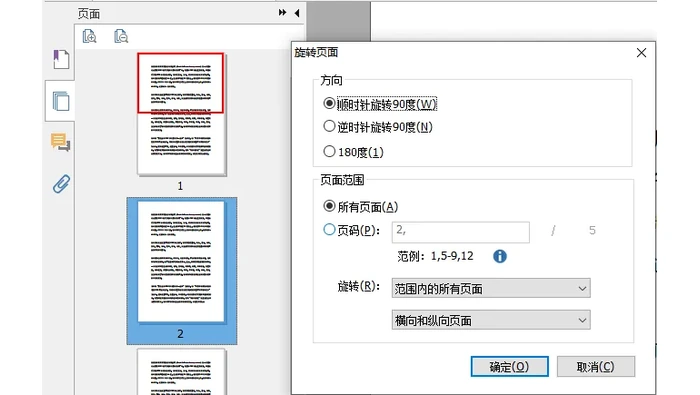Confirm with the 确定(O) button
The image size is (700, 395).
509,366
